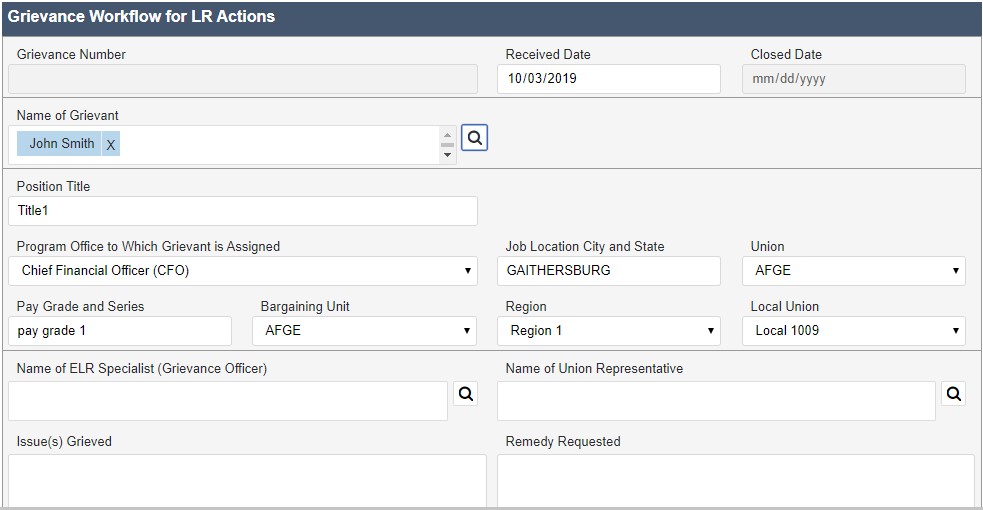Click the Union Representative name input box
Screen dimensions: 983x510
tap(716, 401)
